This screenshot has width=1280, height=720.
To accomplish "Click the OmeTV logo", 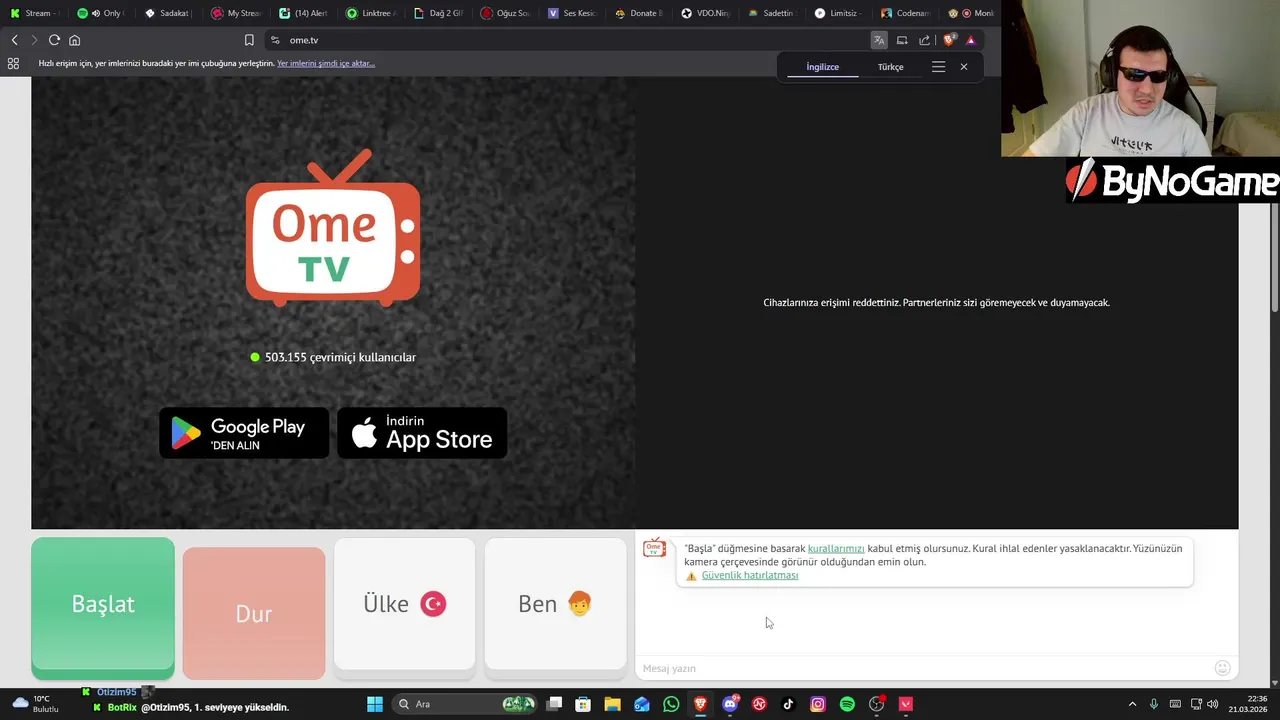I will [x=333, y=228].
